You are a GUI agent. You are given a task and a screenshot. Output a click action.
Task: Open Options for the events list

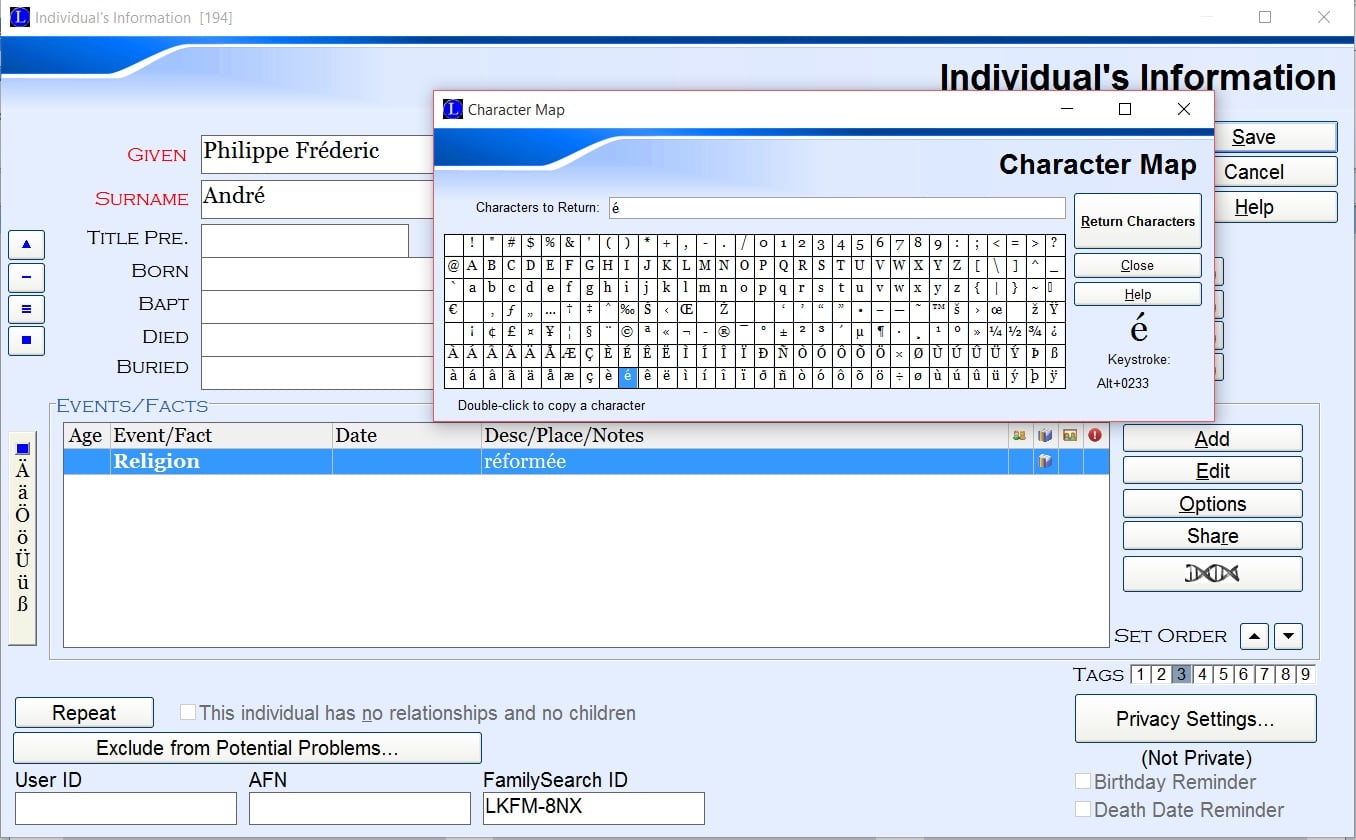[1212, 503]
